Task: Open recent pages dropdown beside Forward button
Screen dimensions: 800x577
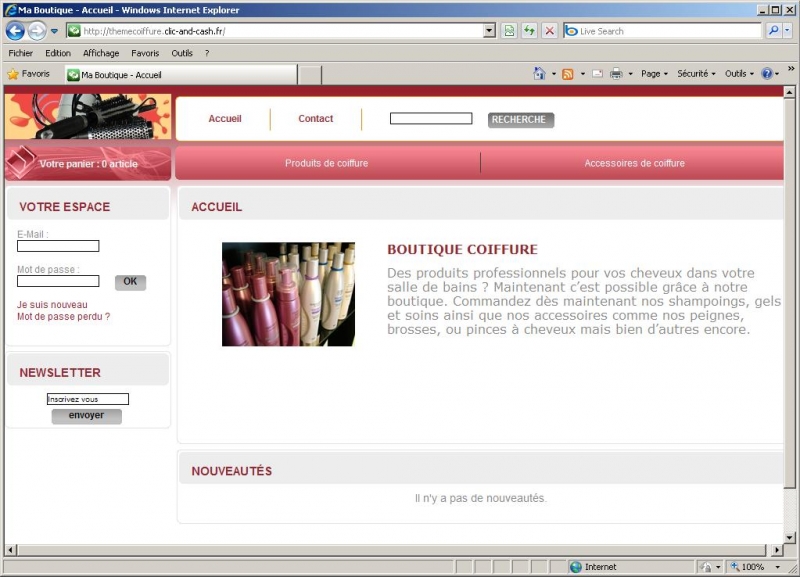Action: click(54, 31)
